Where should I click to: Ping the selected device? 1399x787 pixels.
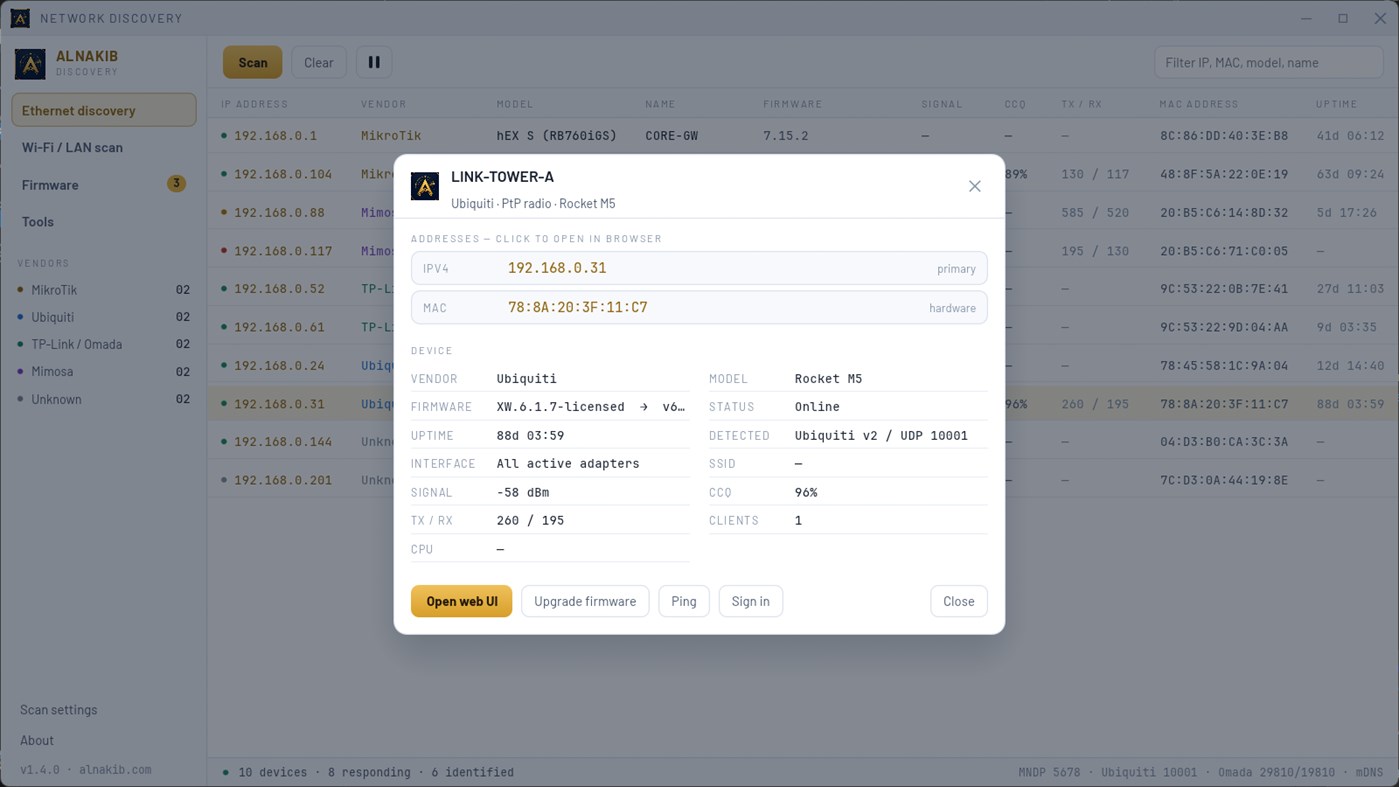(x=684, y=601)
